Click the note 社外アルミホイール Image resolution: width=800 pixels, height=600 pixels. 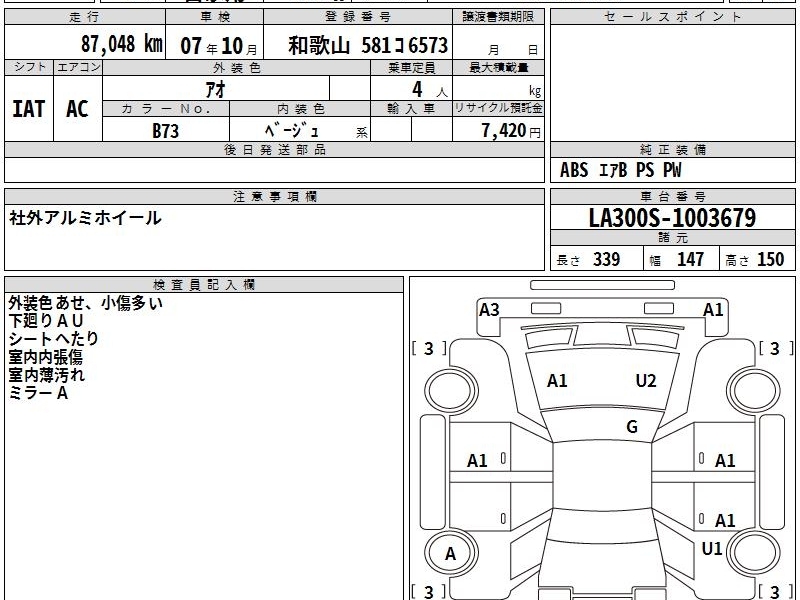[85, 218]
